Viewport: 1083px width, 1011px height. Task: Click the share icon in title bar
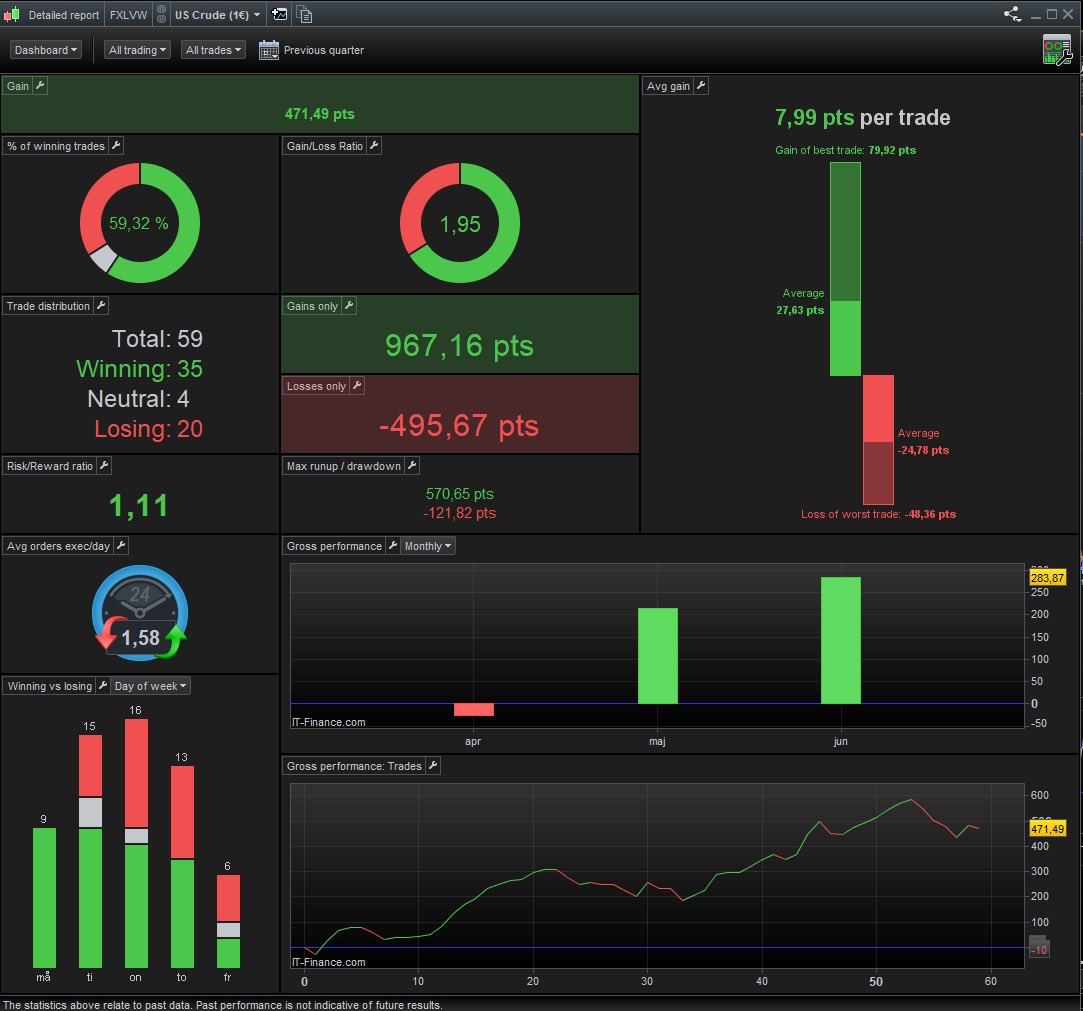click(1013, 14)
